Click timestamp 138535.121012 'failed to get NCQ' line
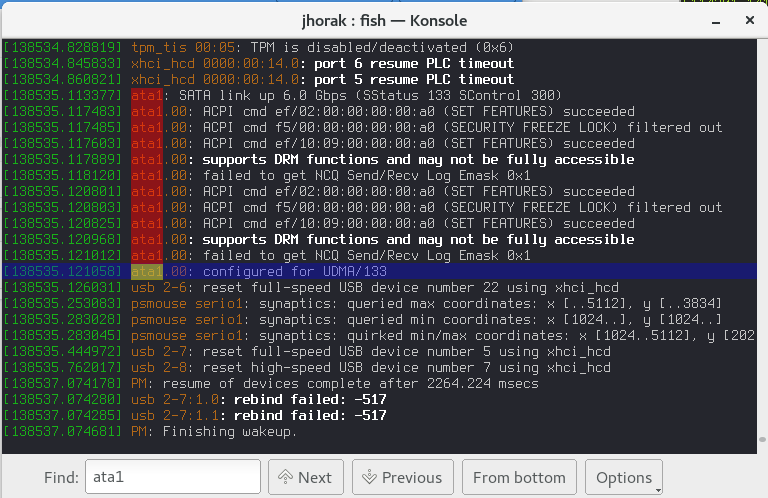768x498 pixels. pos(267,256)
